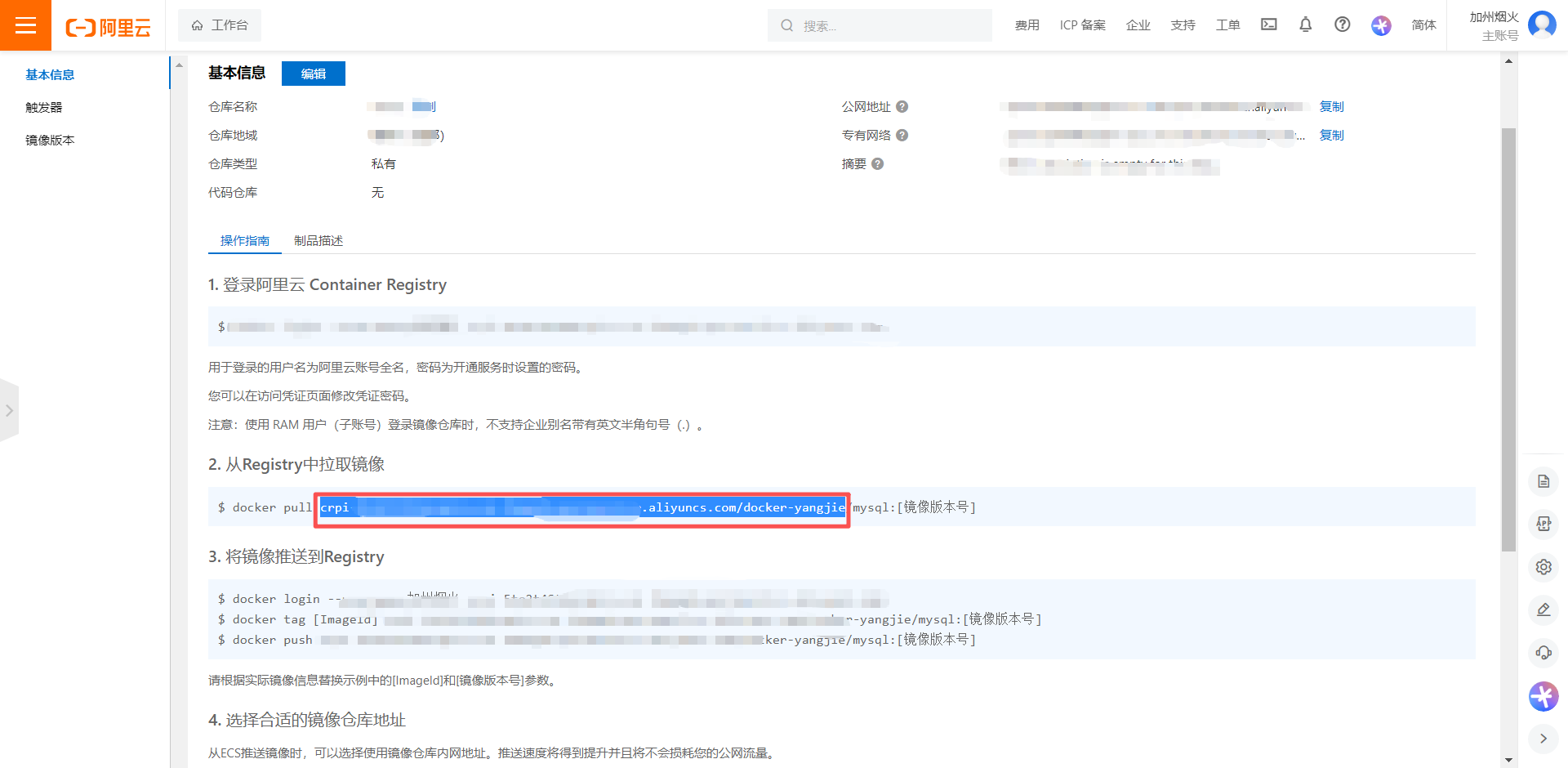Open the notifications bell

(x=1305, y=25)
